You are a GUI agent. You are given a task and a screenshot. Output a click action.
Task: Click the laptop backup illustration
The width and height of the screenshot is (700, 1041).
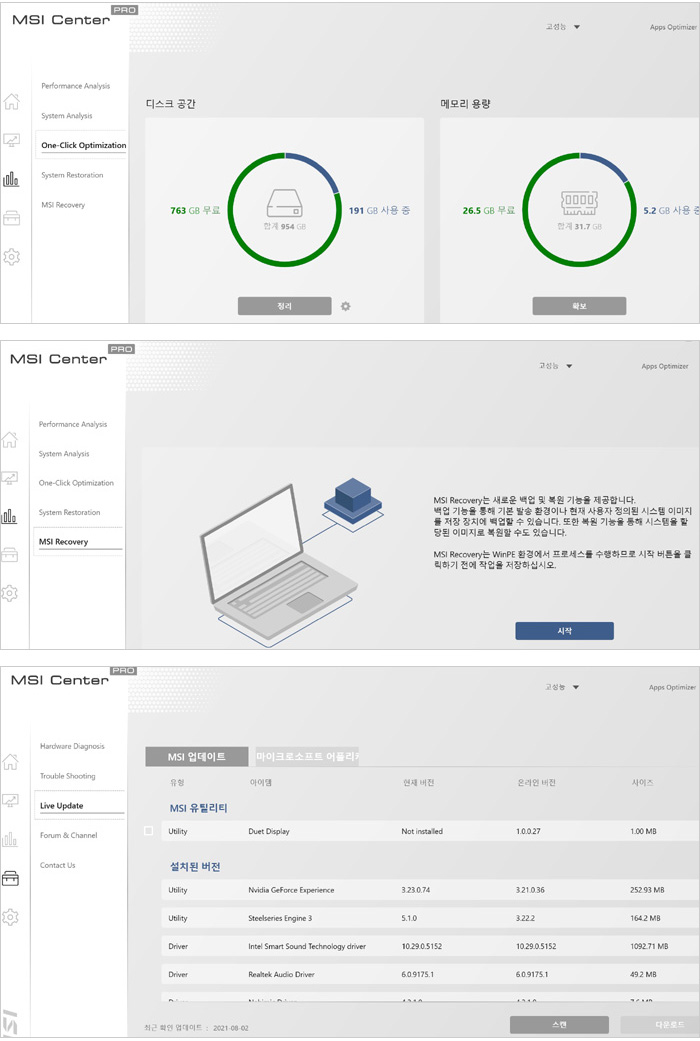click(x=291, y=561)
